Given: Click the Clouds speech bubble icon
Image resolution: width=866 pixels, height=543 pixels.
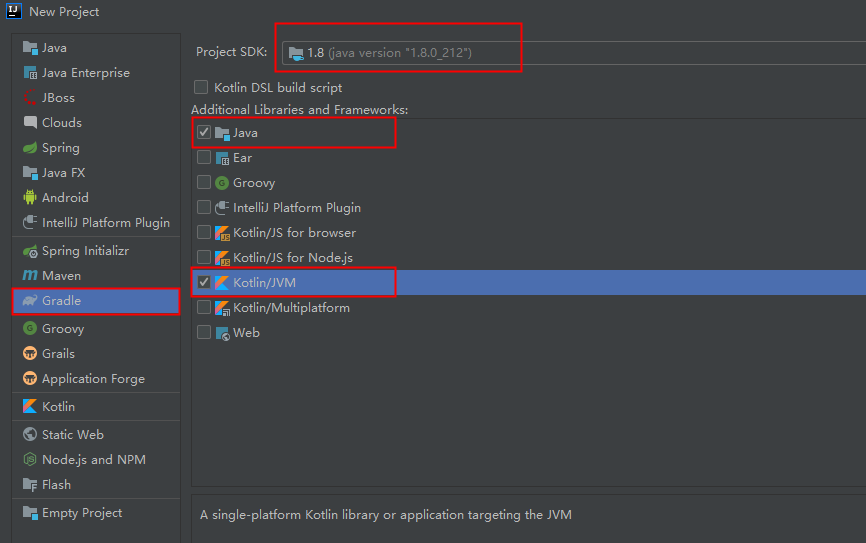Looking at the screenshot, I should point(30,122).
